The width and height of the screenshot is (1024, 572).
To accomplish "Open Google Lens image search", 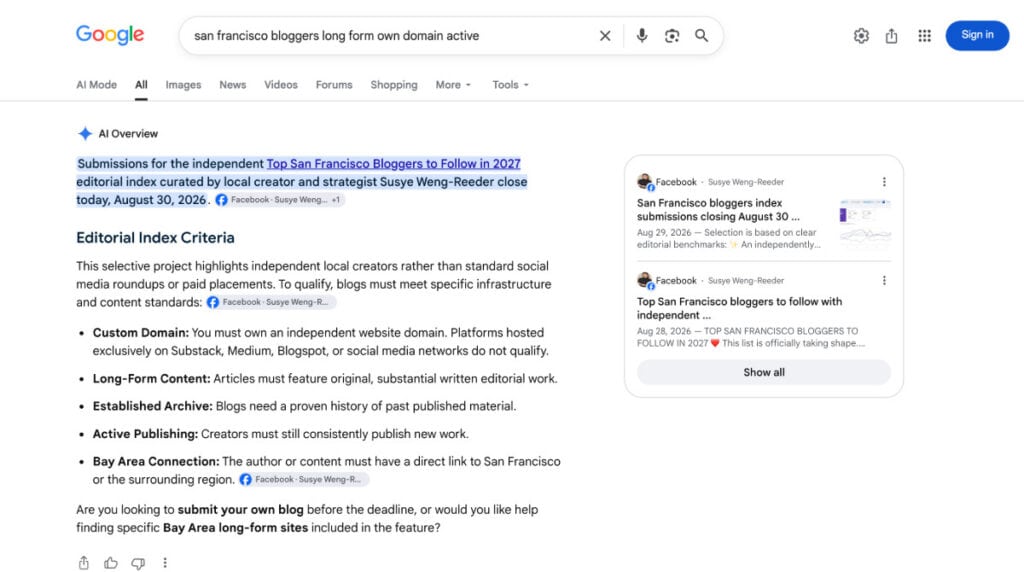I will [x=671, y=36].
